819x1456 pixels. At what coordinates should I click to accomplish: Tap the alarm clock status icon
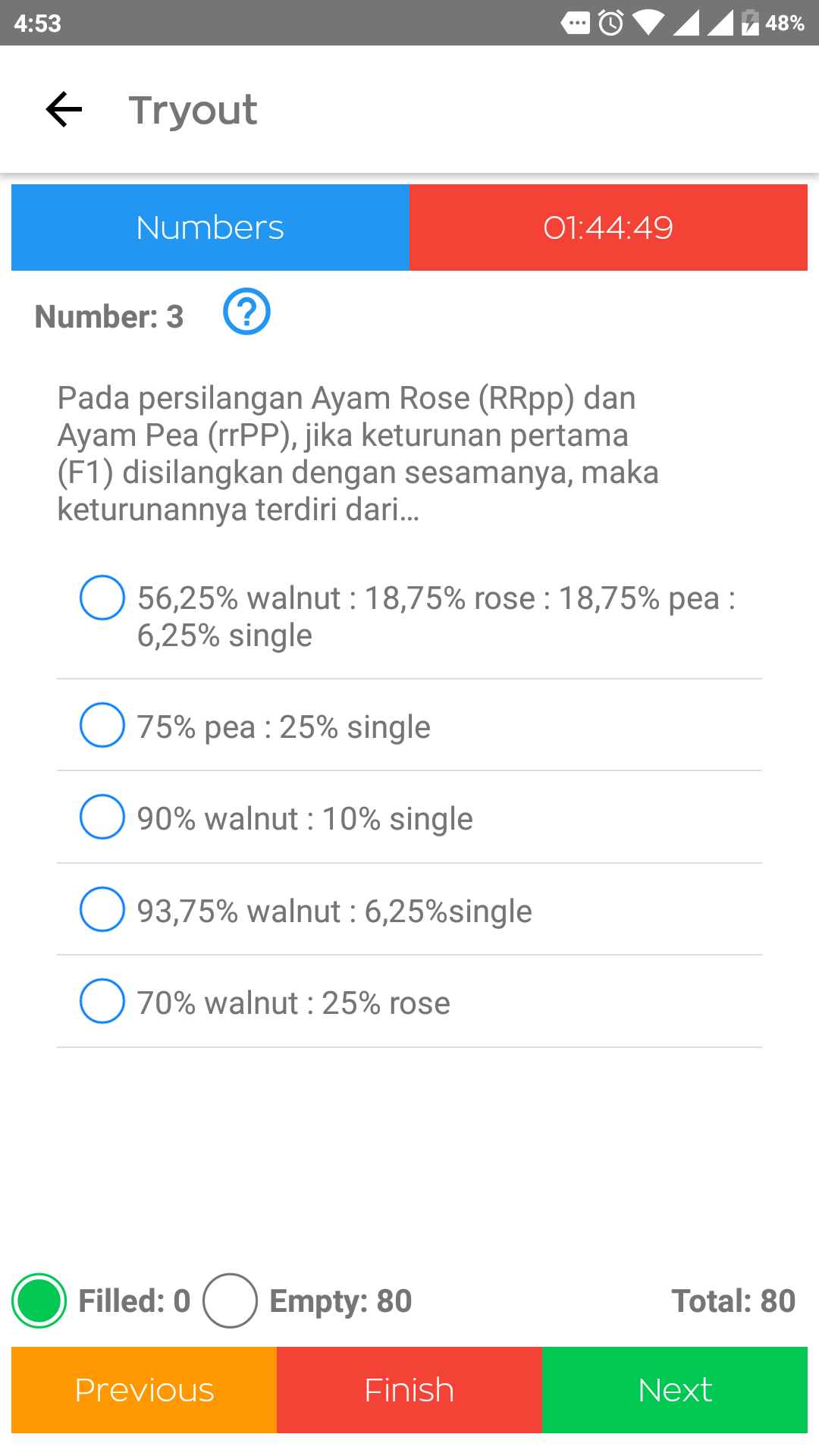pyautogui.click(x=611, y=23)
